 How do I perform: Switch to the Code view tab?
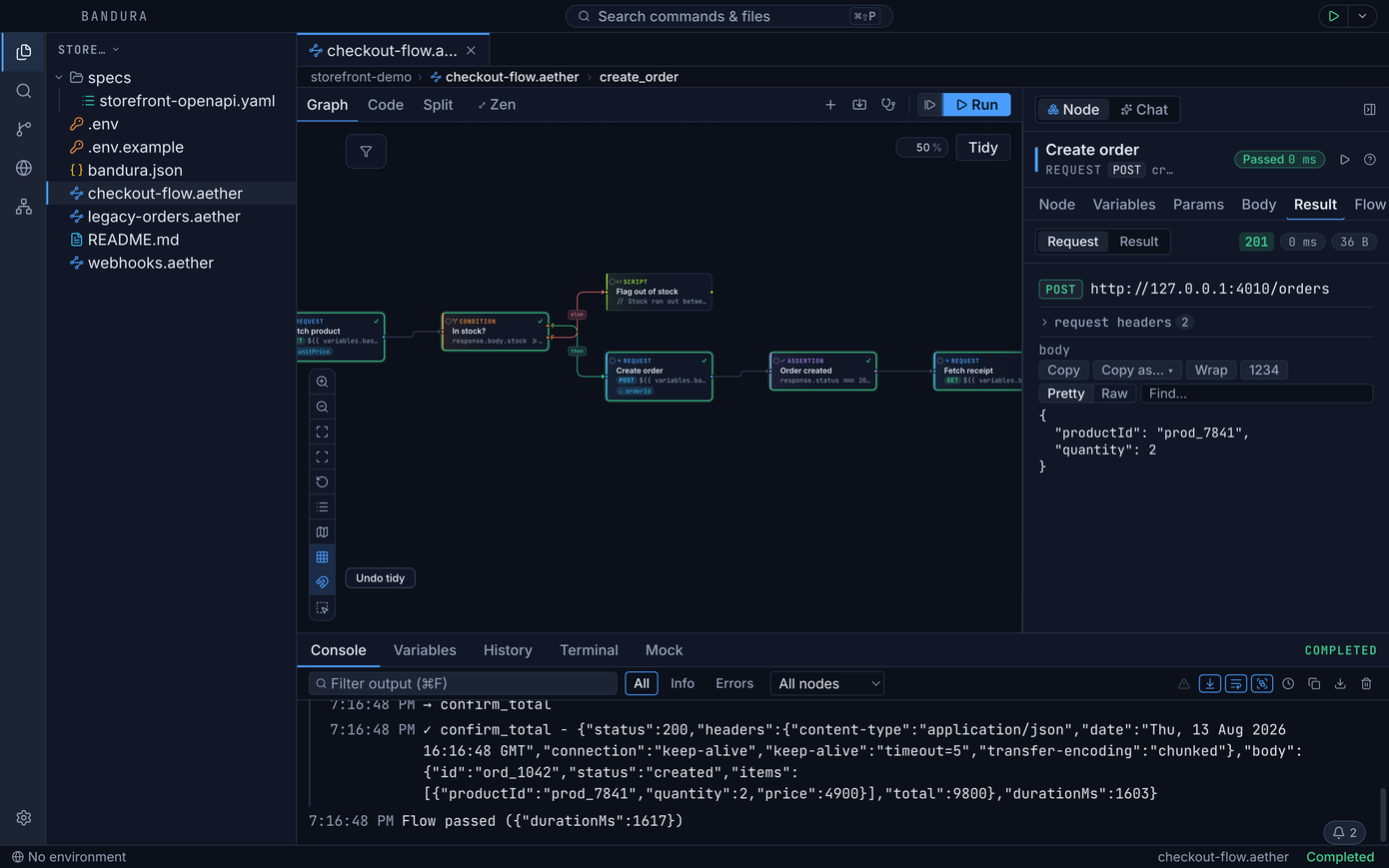[x=386, y=105]
